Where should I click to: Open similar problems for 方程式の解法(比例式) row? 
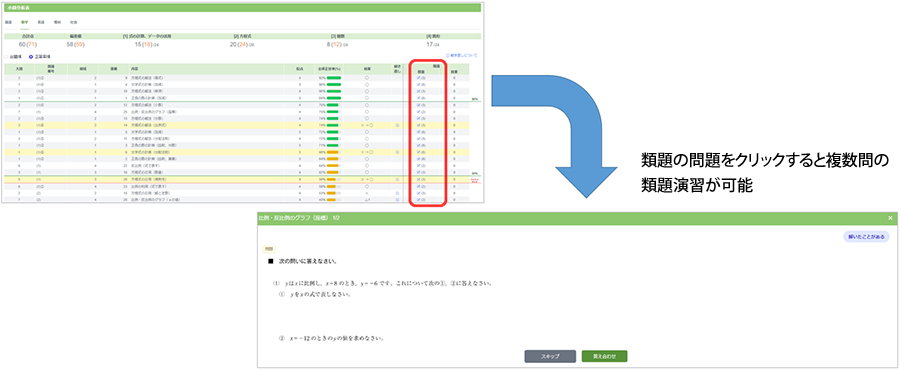tap(421, 125)
